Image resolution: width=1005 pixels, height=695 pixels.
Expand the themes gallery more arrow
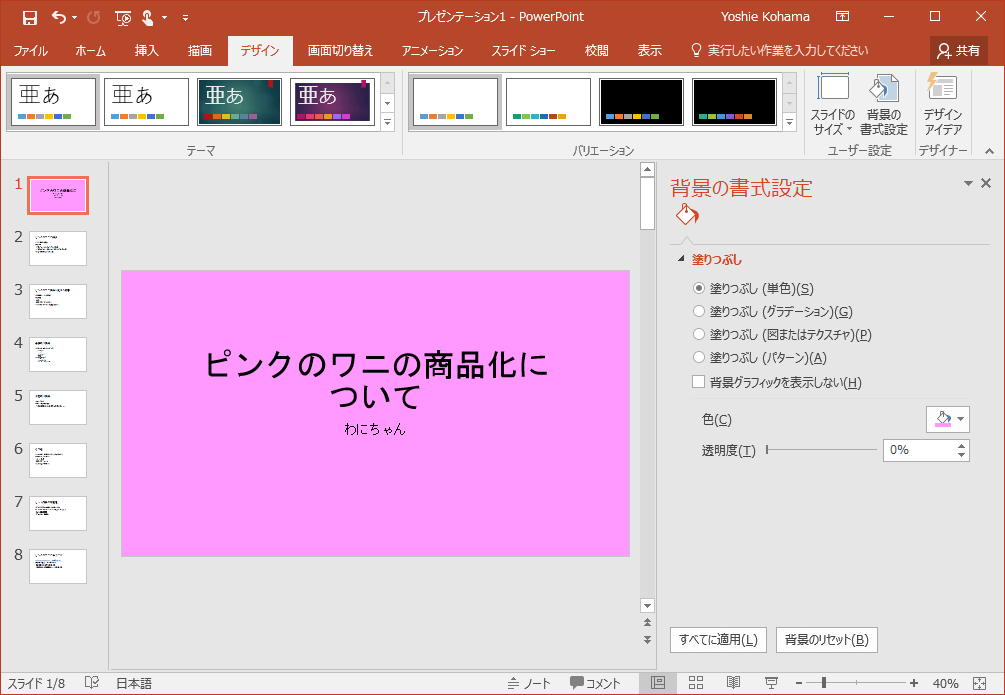click(x=388, y=122)
